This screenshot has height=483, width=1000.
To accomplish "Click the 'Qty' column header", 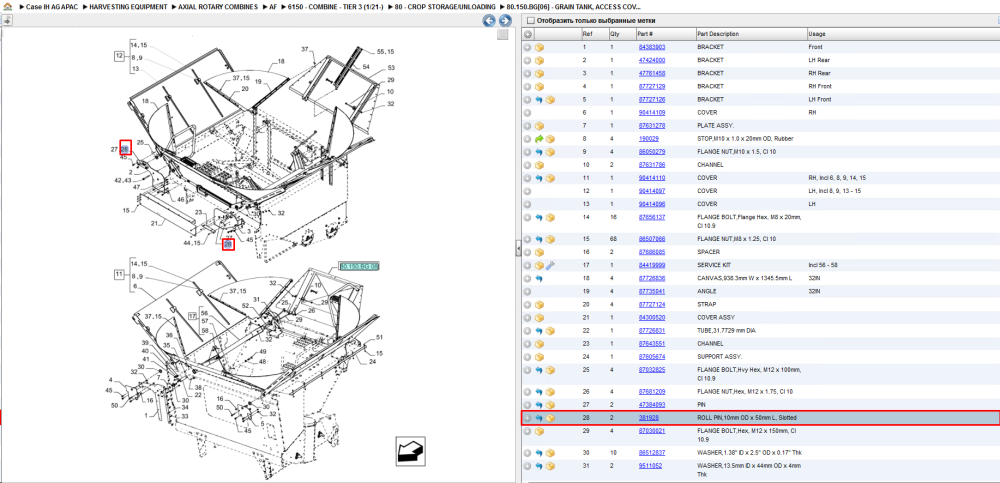I will point(621,34).
